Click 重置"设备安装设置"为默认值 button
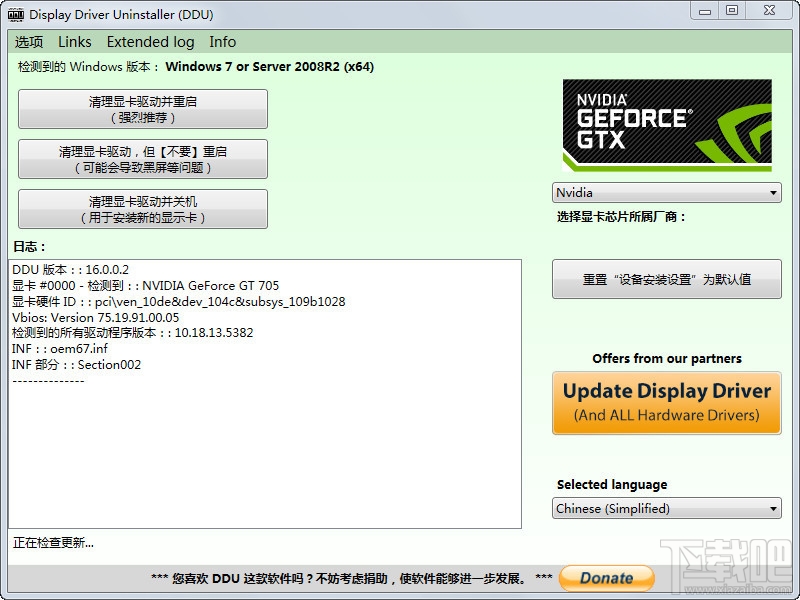Viewport: 800px width, 600px height. click(x=666, y=279)
